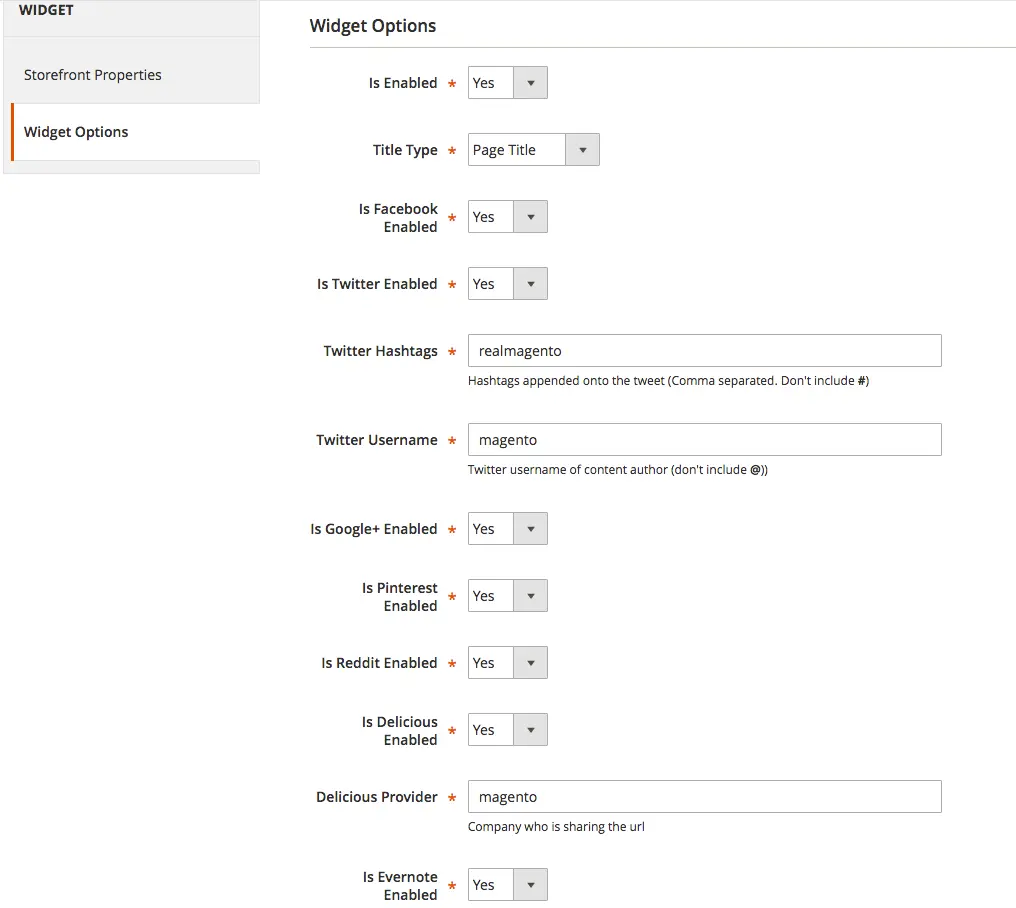The height and width of the screenshot is (908, 1016).
Task: Click the Delicious Provider field label
Action: click(376, 797)
